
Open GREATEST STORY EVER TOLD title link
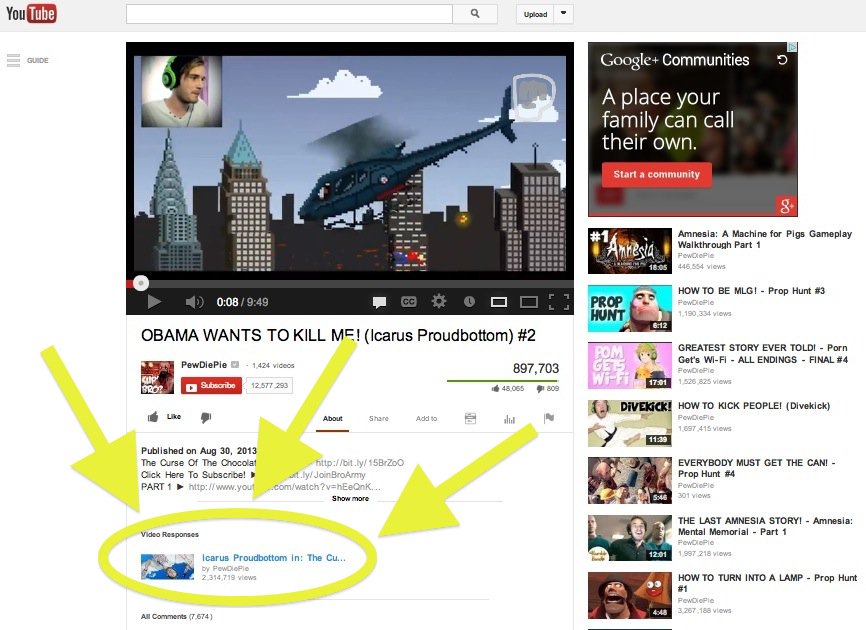tap(763, 353)
